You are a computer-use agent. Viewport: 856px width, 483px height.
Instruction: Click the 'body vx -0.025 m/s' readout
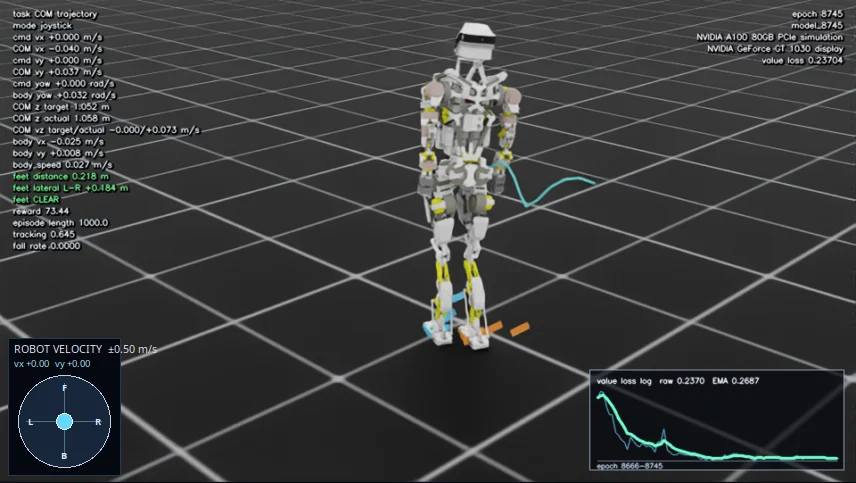58,142
